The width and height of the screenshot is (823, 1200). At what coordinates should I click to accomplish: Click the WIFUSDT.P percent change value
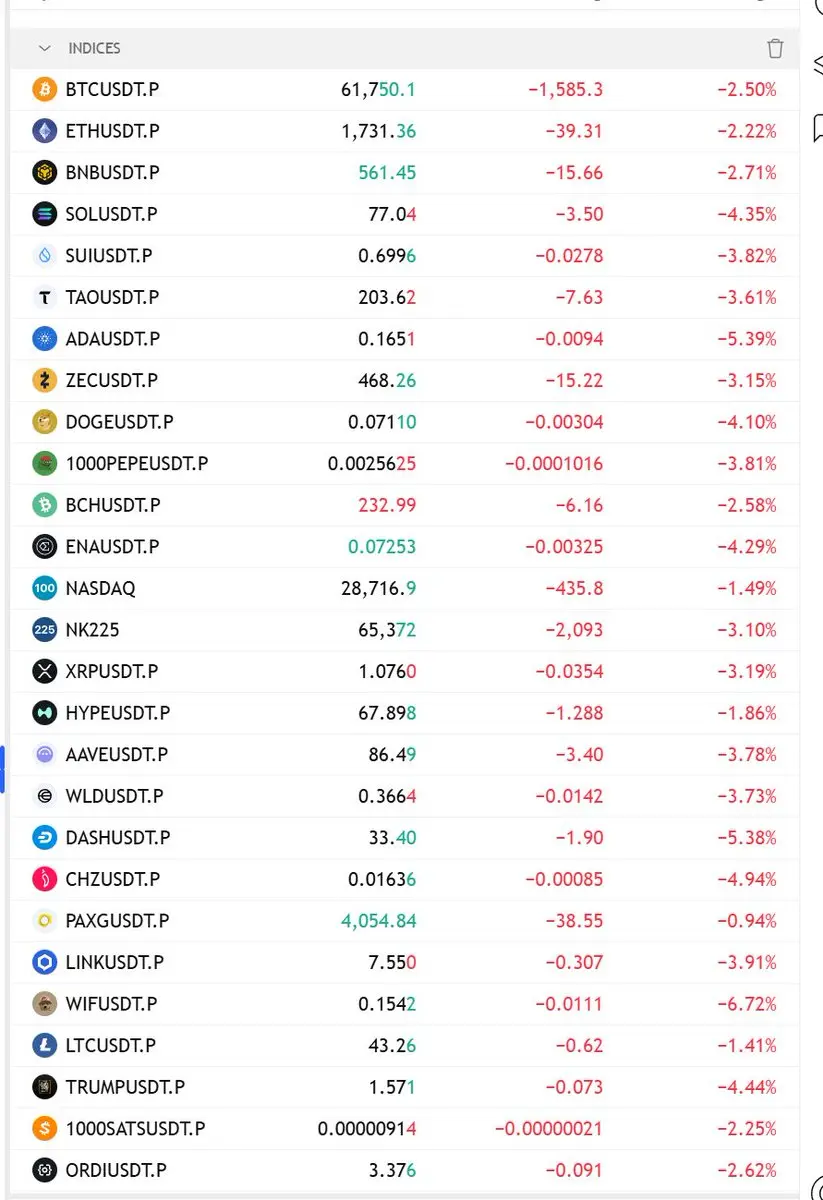[x=747, y=1004]
